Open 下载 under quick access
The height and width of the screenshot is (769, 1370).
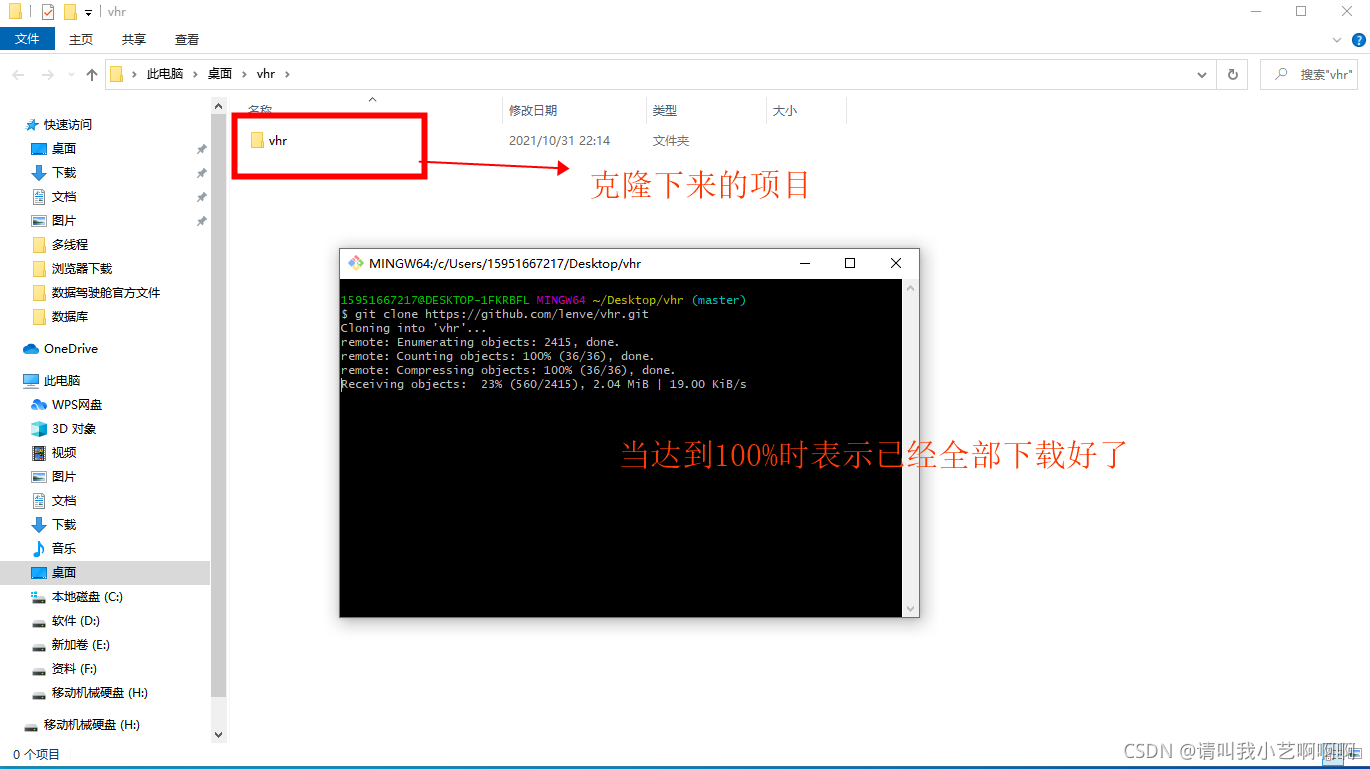click(x=64, y=173)
